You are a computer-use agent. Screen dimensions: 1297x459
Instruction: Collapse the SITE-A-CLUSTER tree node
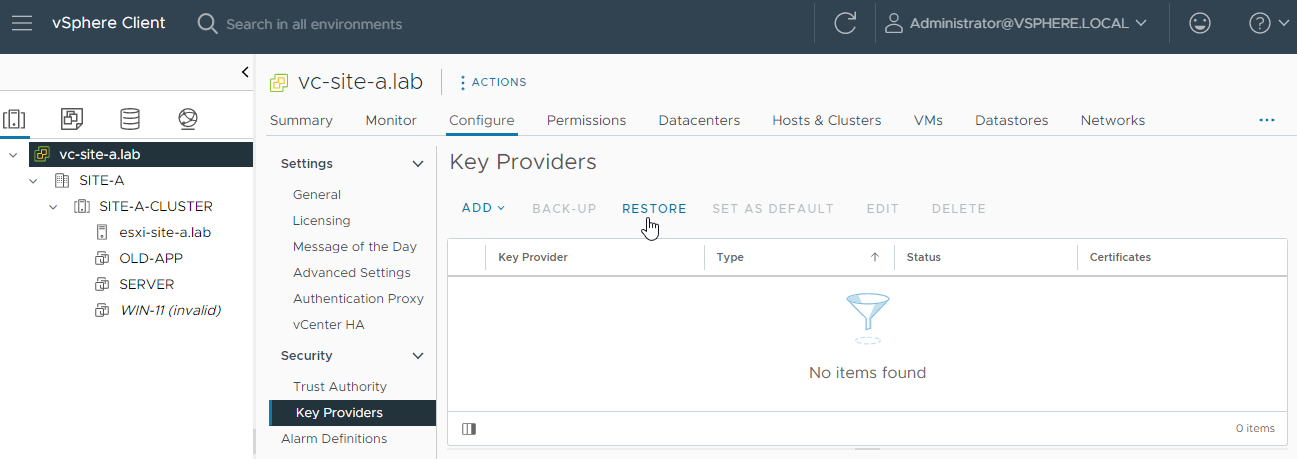pyautogui.click(x=53, y=206)
